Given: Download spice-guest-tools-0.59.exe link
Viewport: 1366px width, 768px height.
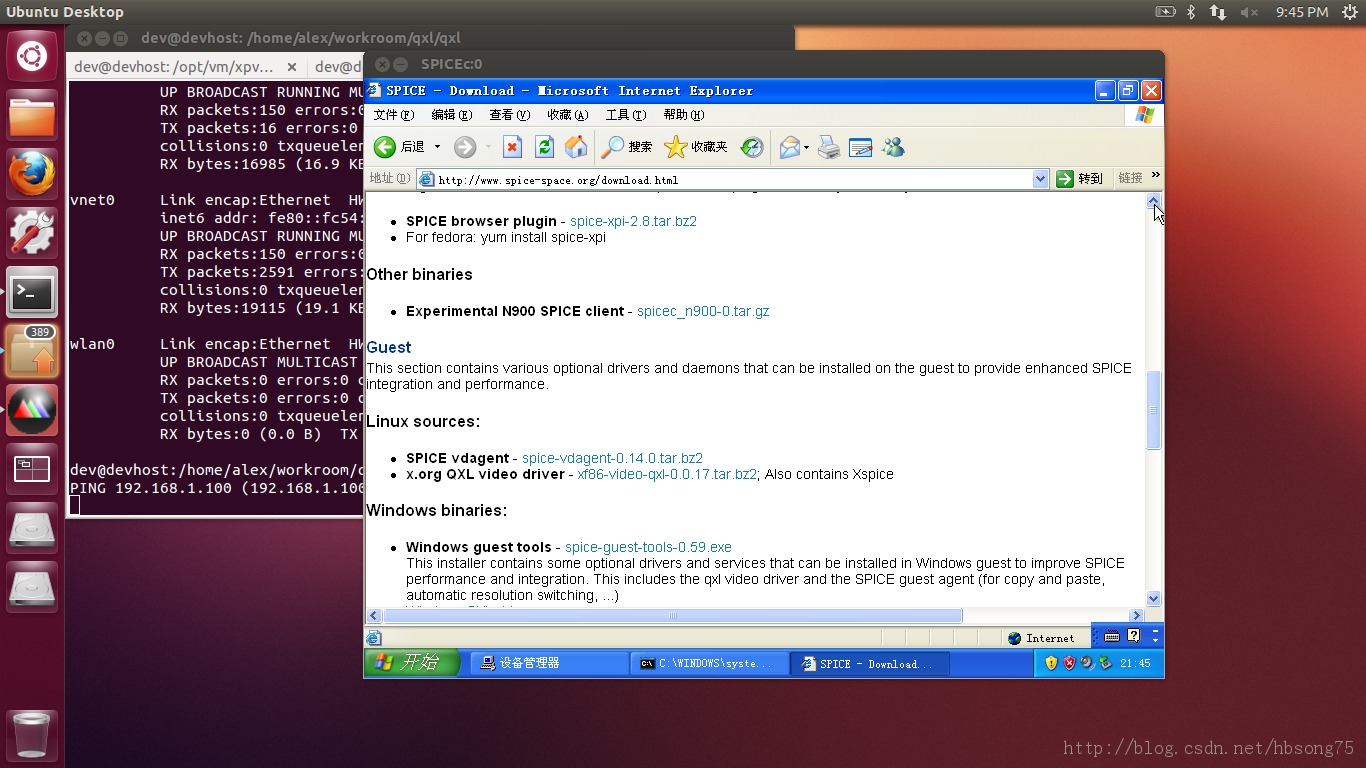Looking at the screenshot, I should click(x=648, y=547).
